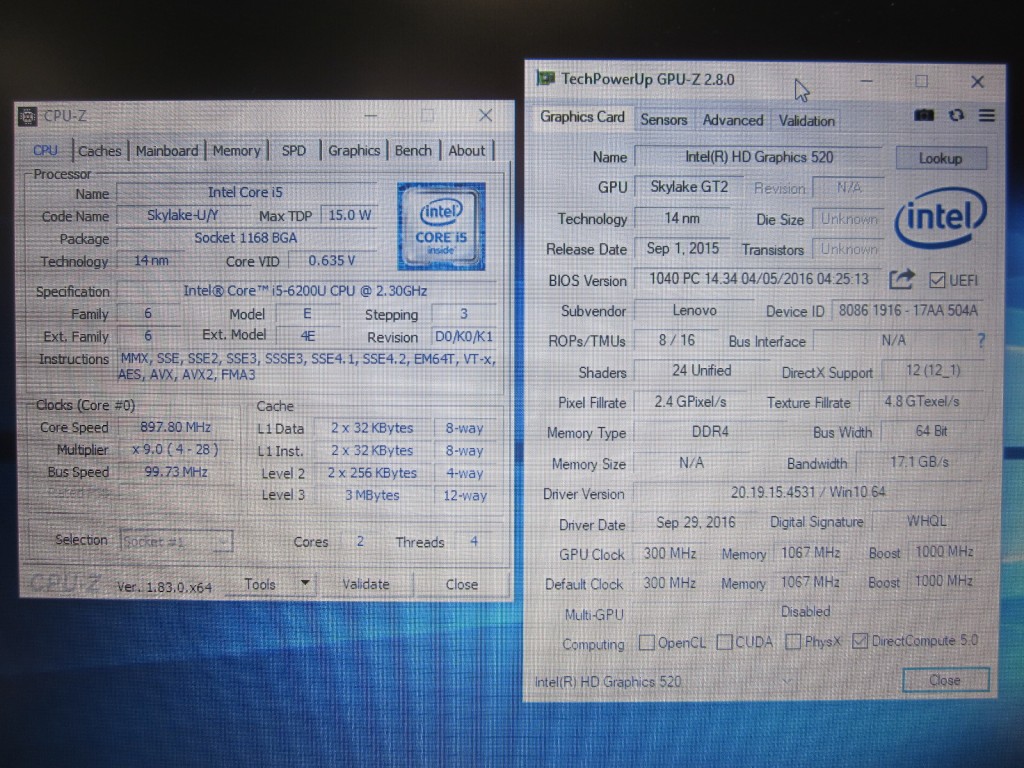Open the Advanced tab in GPU-Z
1024x768 pixels.
733,121
